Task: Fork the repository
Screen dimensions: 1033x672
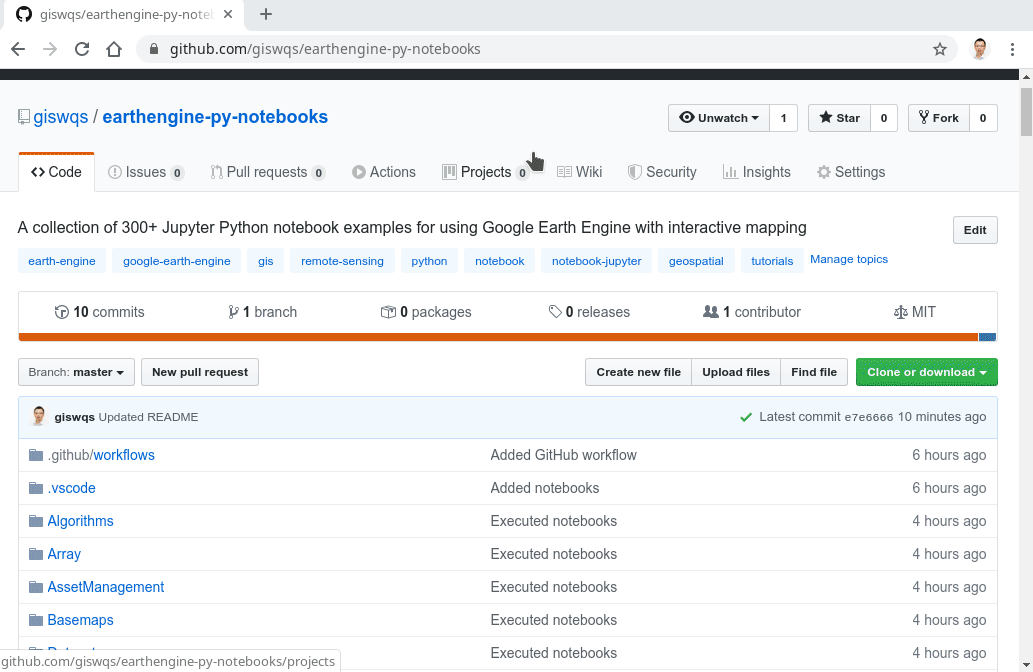Action: [938, 118]
